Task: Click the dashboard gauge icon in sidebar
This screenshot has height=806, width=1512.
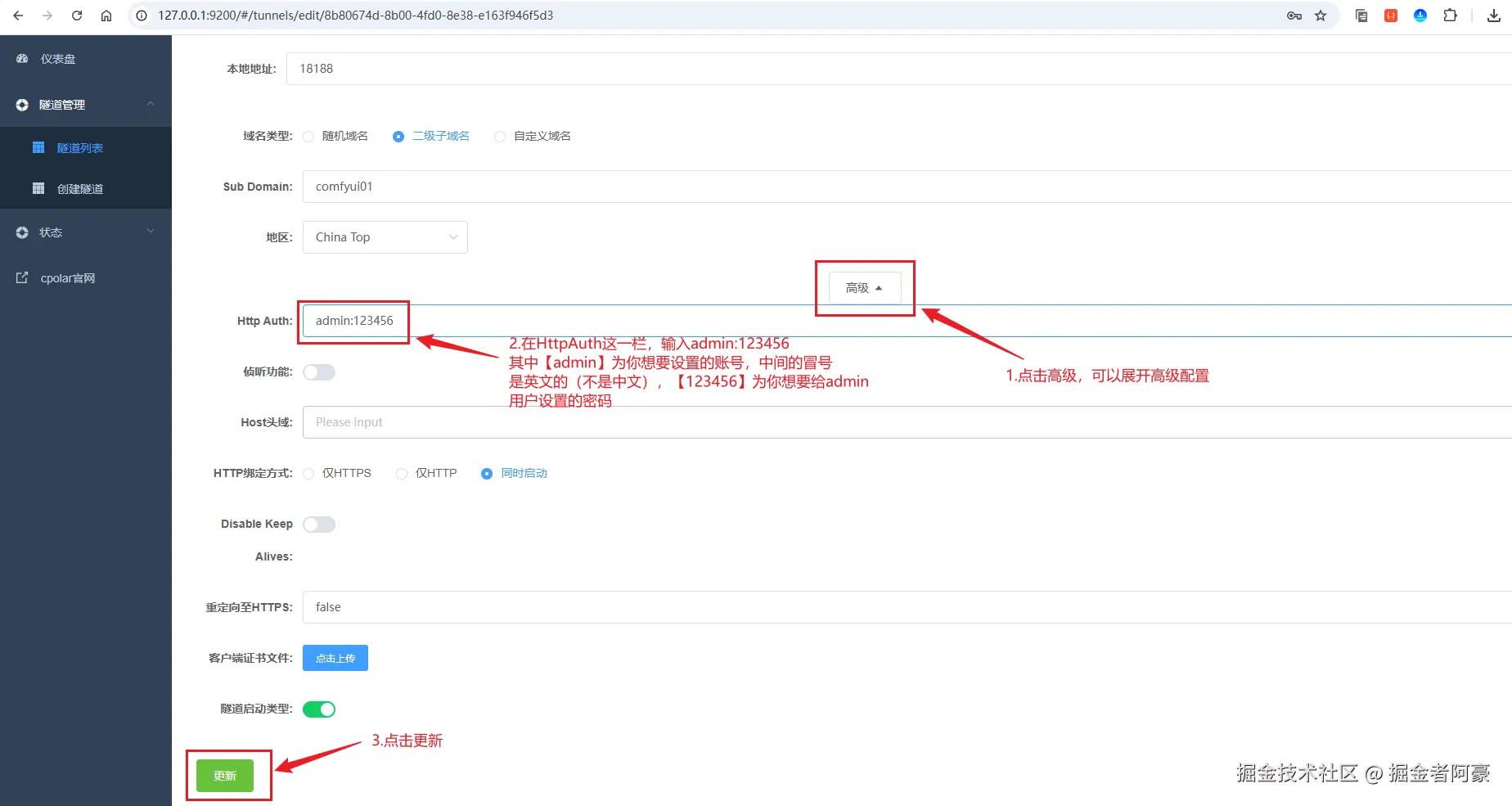Action: [22, 59]
